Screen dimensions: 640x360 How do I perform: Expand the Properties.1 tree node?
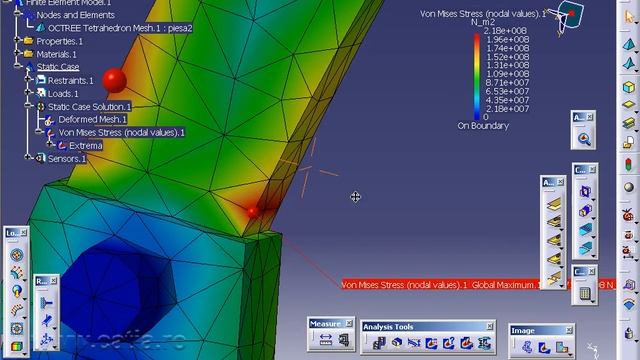pos(17,40)
